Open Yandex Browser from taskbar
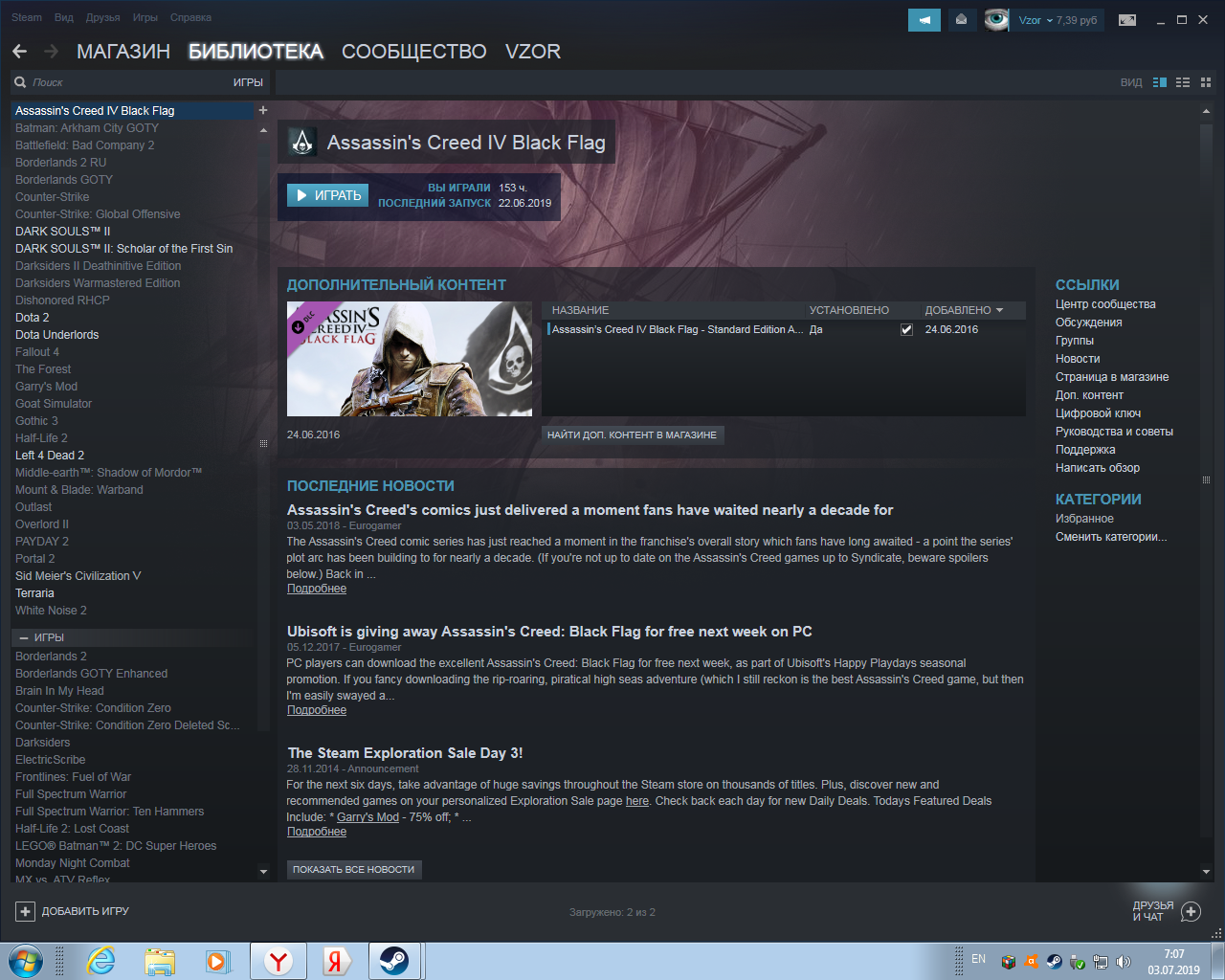The image size is (1225, 980). point(278,961)
